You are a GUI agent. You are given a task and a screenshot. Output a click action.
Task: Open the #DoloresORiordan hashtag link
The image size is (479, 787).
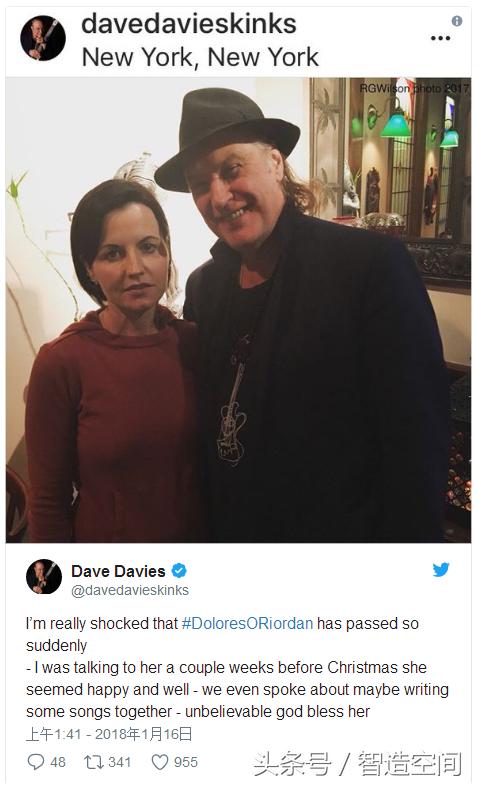pyautogui.click(x=247, y=623)
